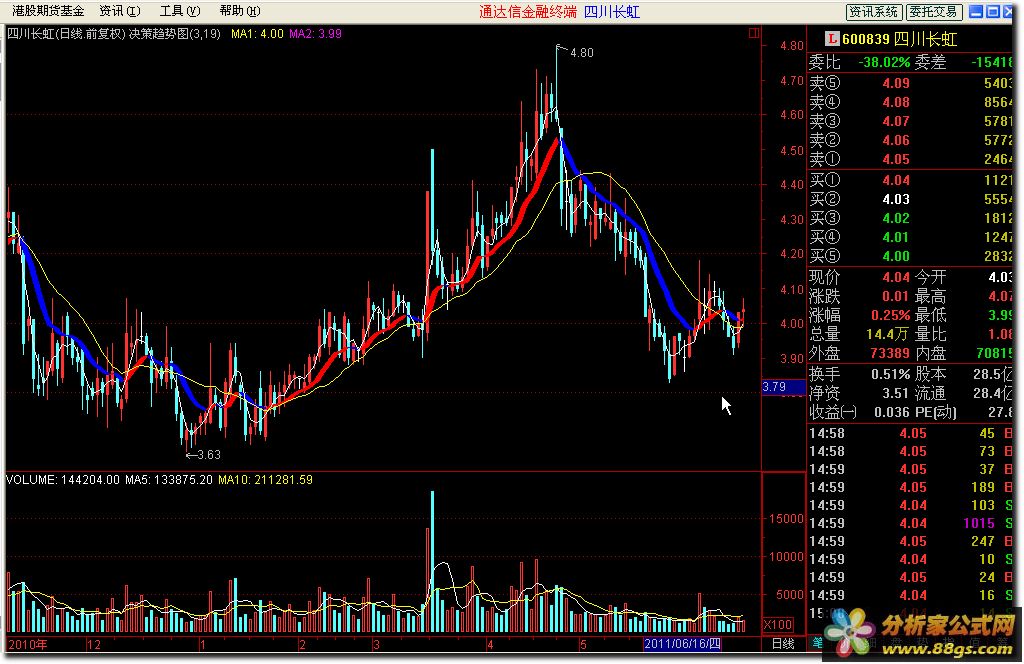Image resolution: width=1024 pixels, height=664 pixels.
Task: Click the 卖② ask row at 4.06
Action: click(x=910, y=140)
